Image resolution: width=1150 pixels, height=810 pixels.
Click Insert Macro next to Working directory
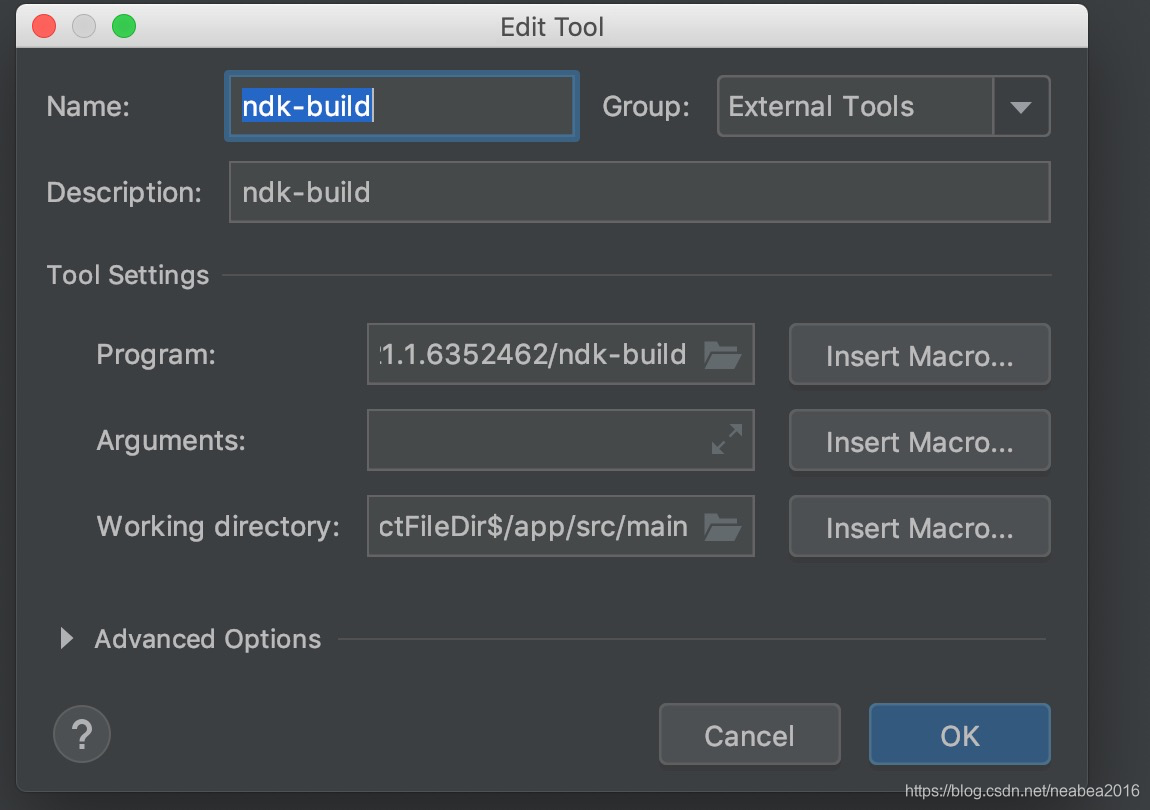[919, 527]
